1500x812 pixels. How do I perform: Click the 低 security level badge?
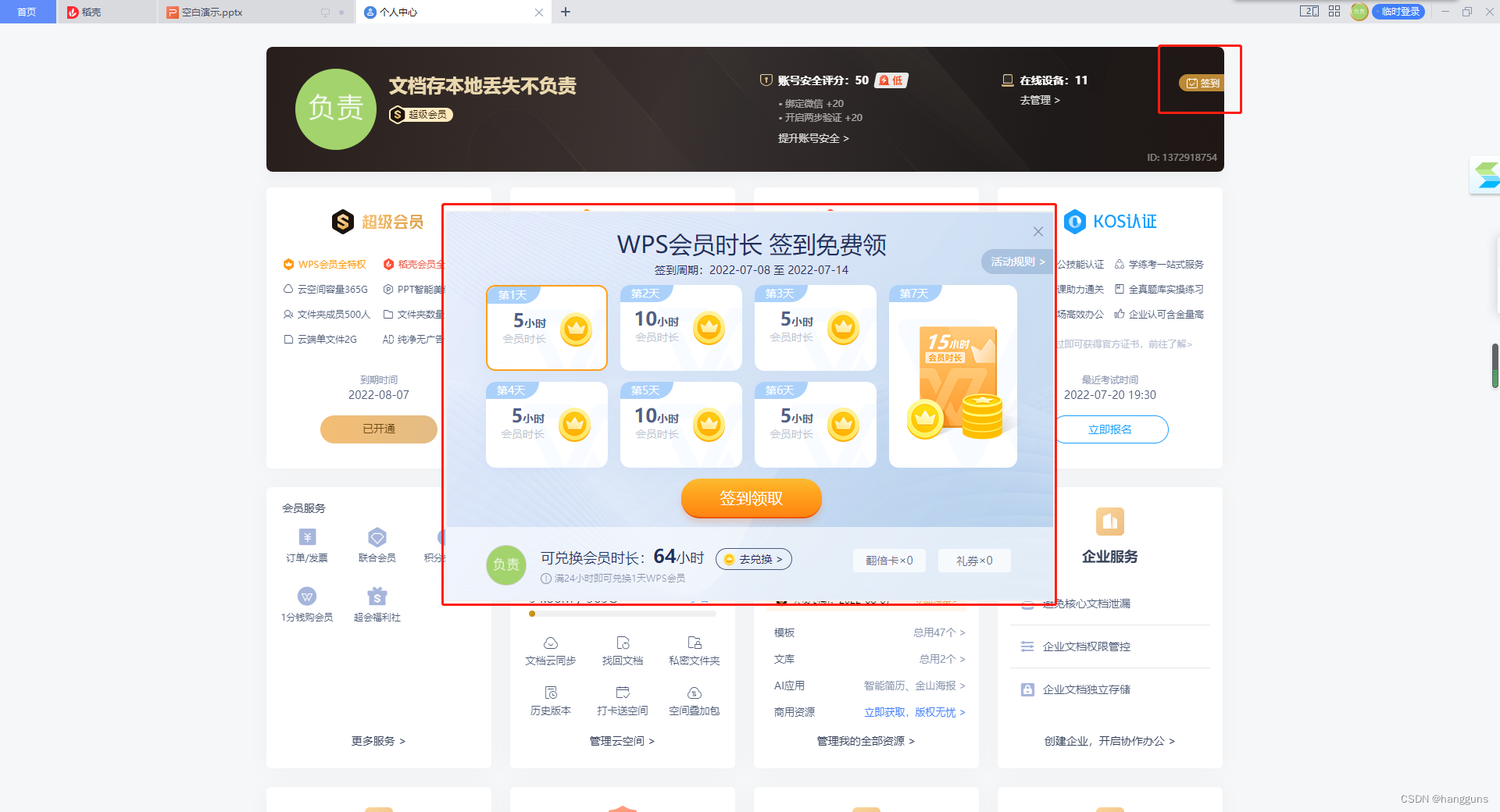[x=891, y=80]
